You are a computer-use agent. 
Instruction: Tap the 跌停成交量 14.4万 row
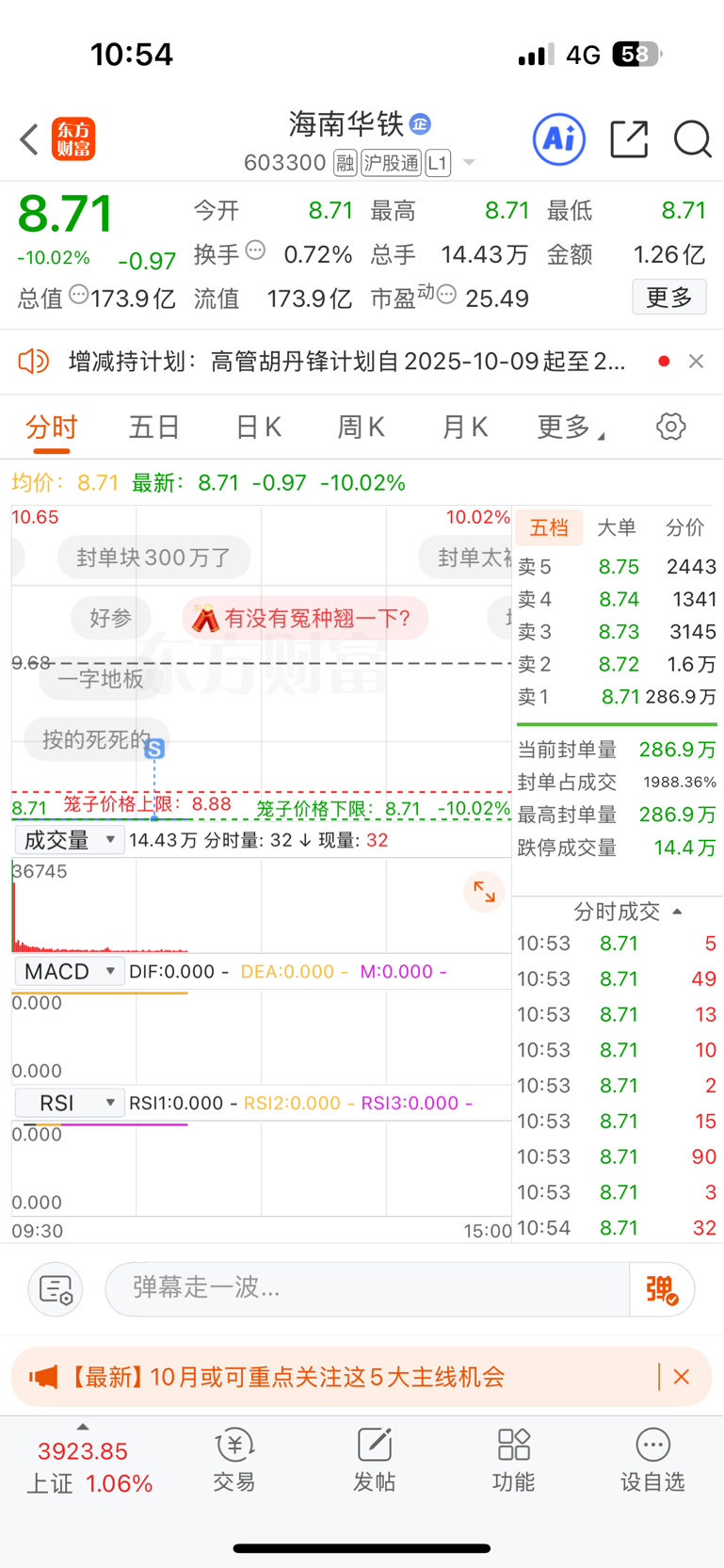coord(618,848)
